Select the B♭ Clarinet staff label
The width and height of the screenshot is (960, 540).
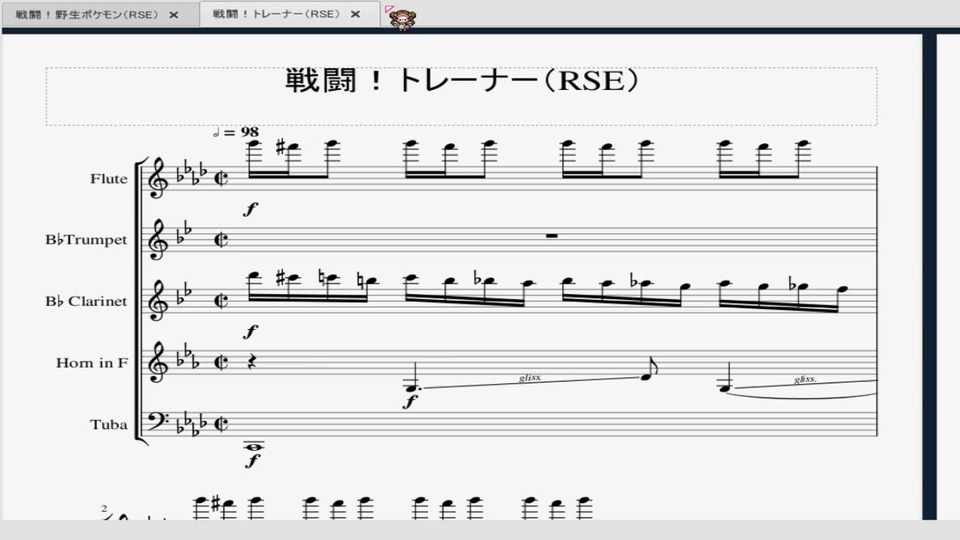(86, 301)
